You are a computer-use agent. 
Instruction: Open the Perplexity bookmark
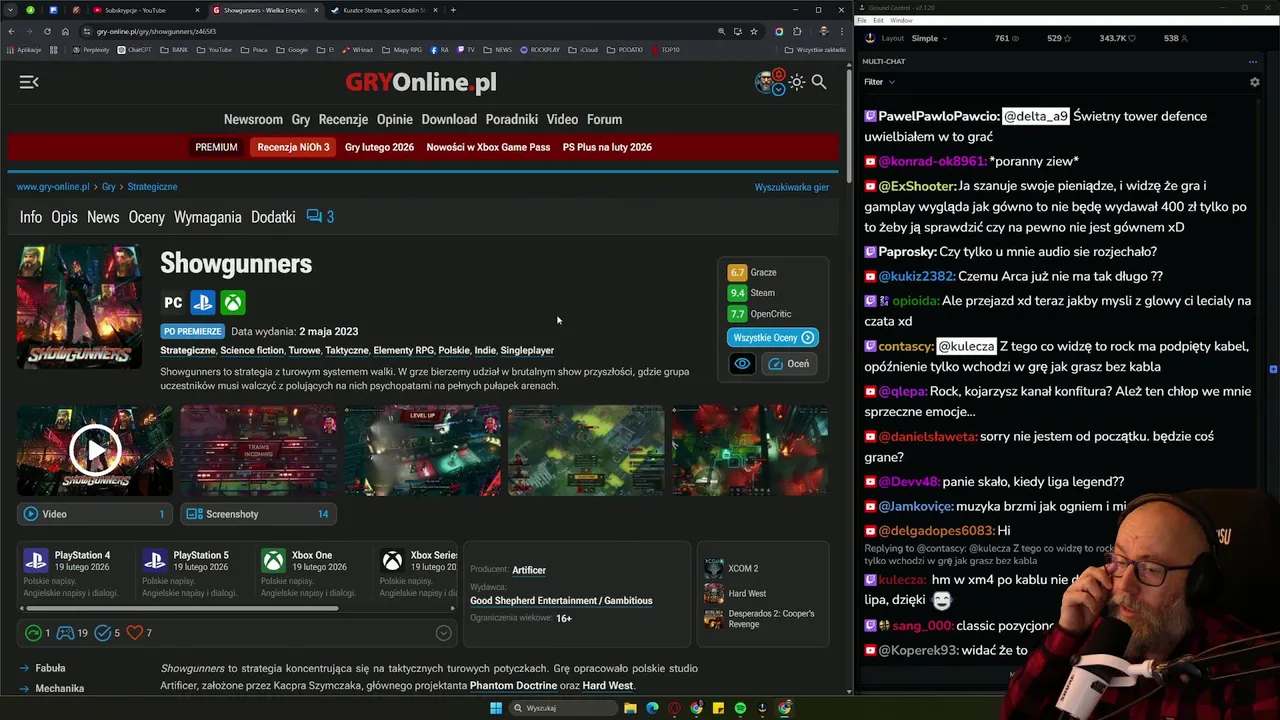[91, 49]
